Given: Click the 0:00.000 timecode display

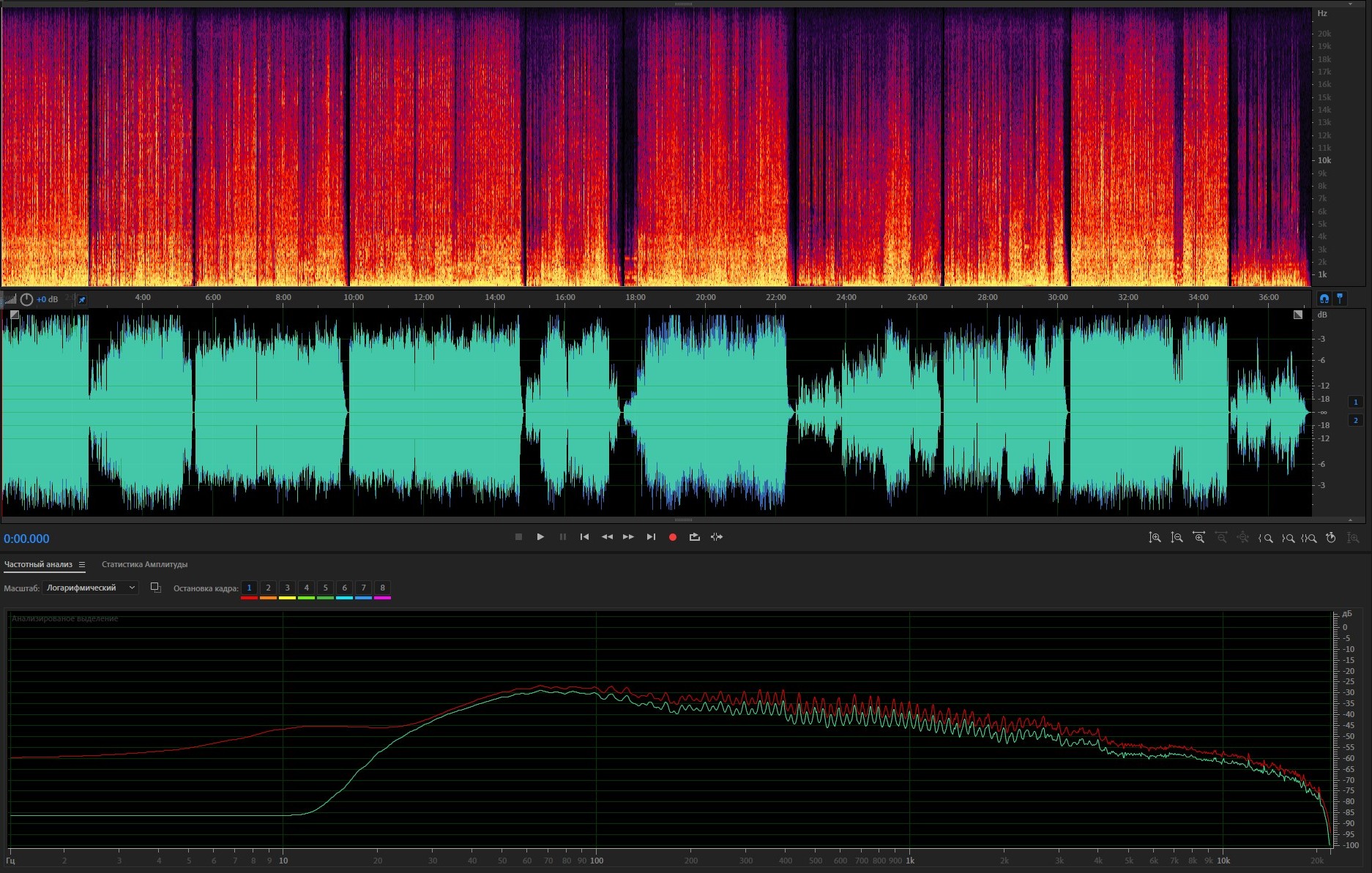Looking at the screenshot, I should 27,539.
